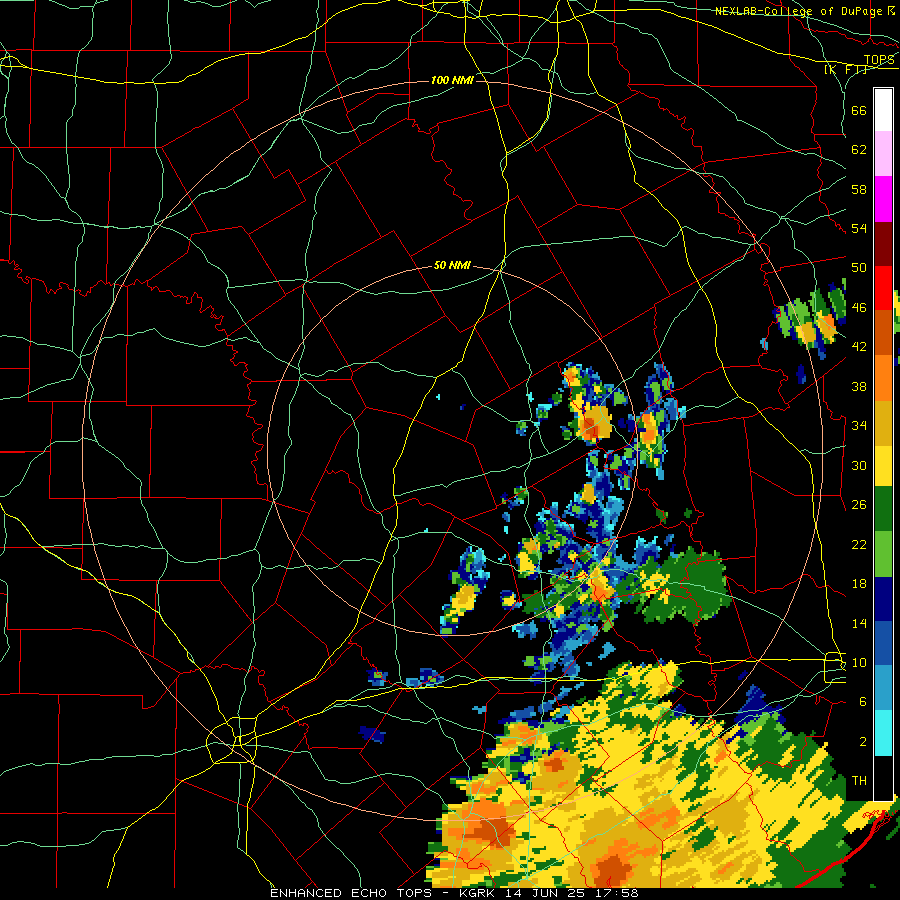Click the 58 value on the legend

point(859,189)
